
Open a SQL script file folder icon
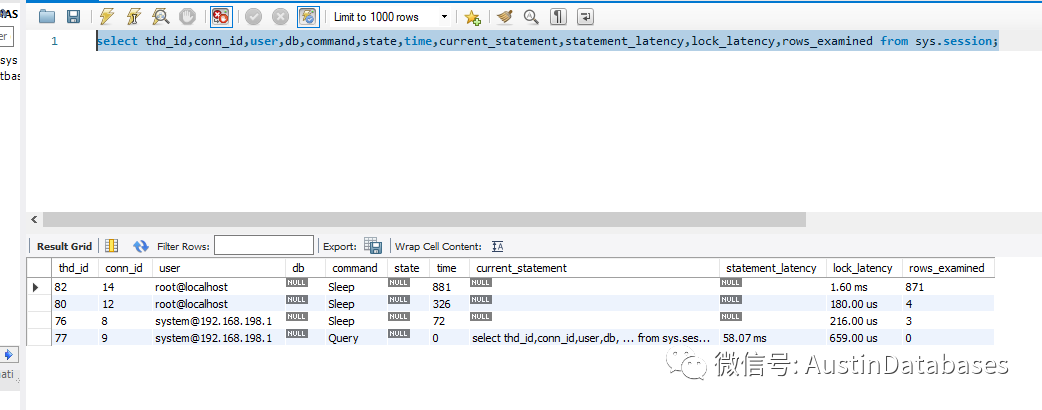click(47, 17)
